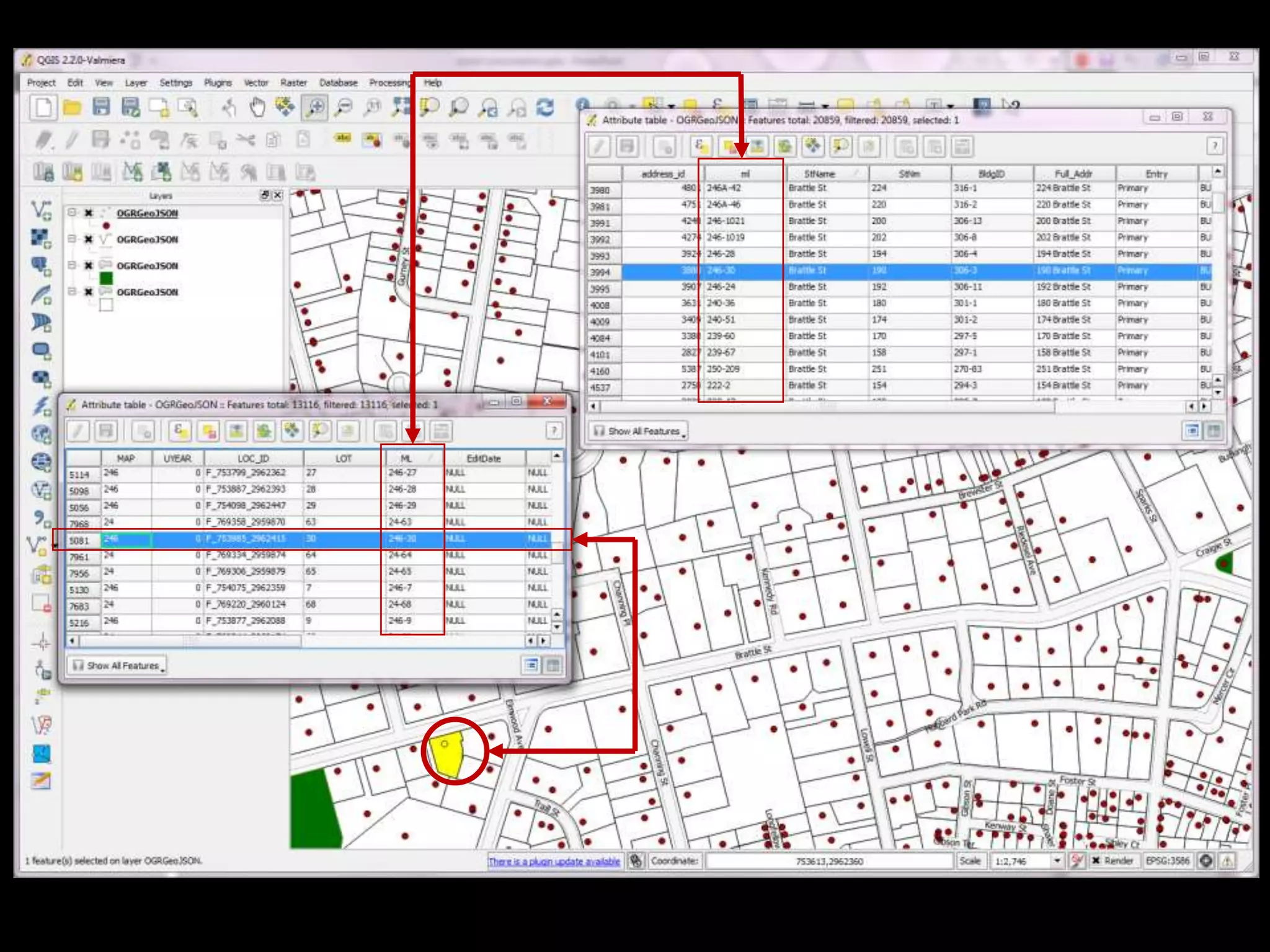1270x952 pixels.
Task: Click Add Vector Layer icon in left sidebar
Action: click(41, 210)
